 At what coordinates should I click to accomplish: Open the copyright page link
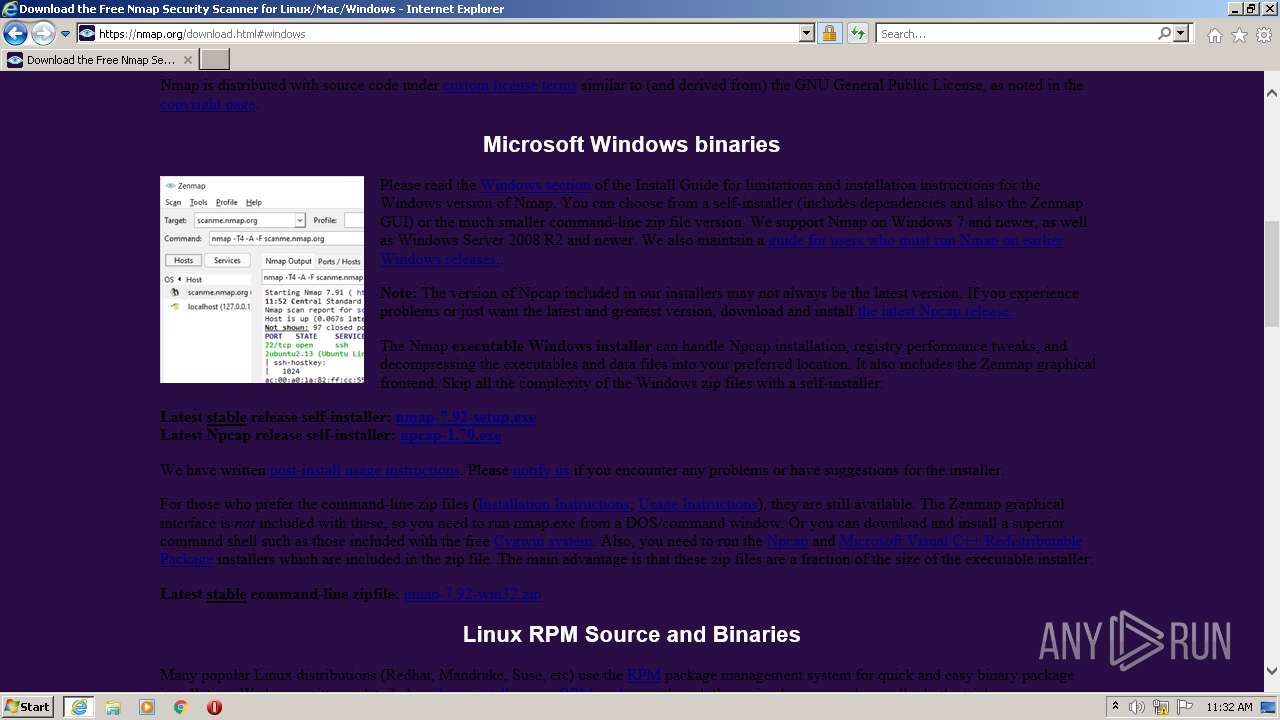tap(208, 104)
